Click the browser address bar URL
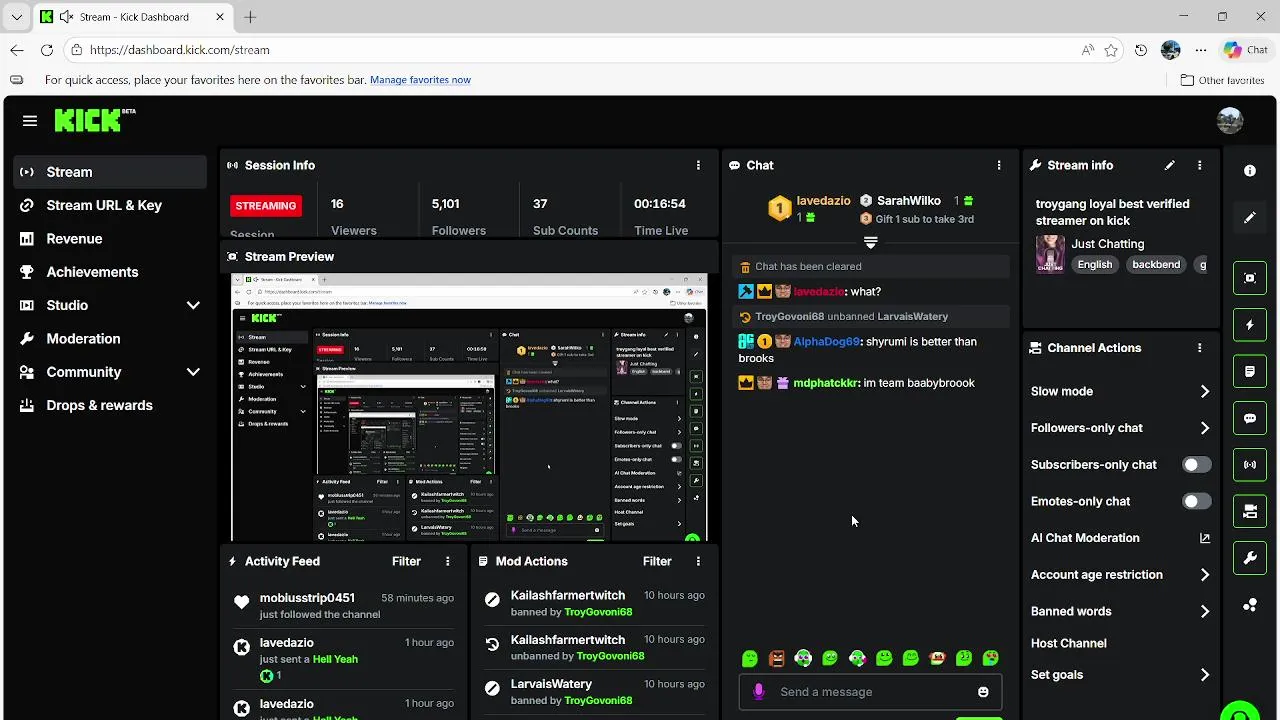Screen dimensions: 1280x720 point(179,50)
